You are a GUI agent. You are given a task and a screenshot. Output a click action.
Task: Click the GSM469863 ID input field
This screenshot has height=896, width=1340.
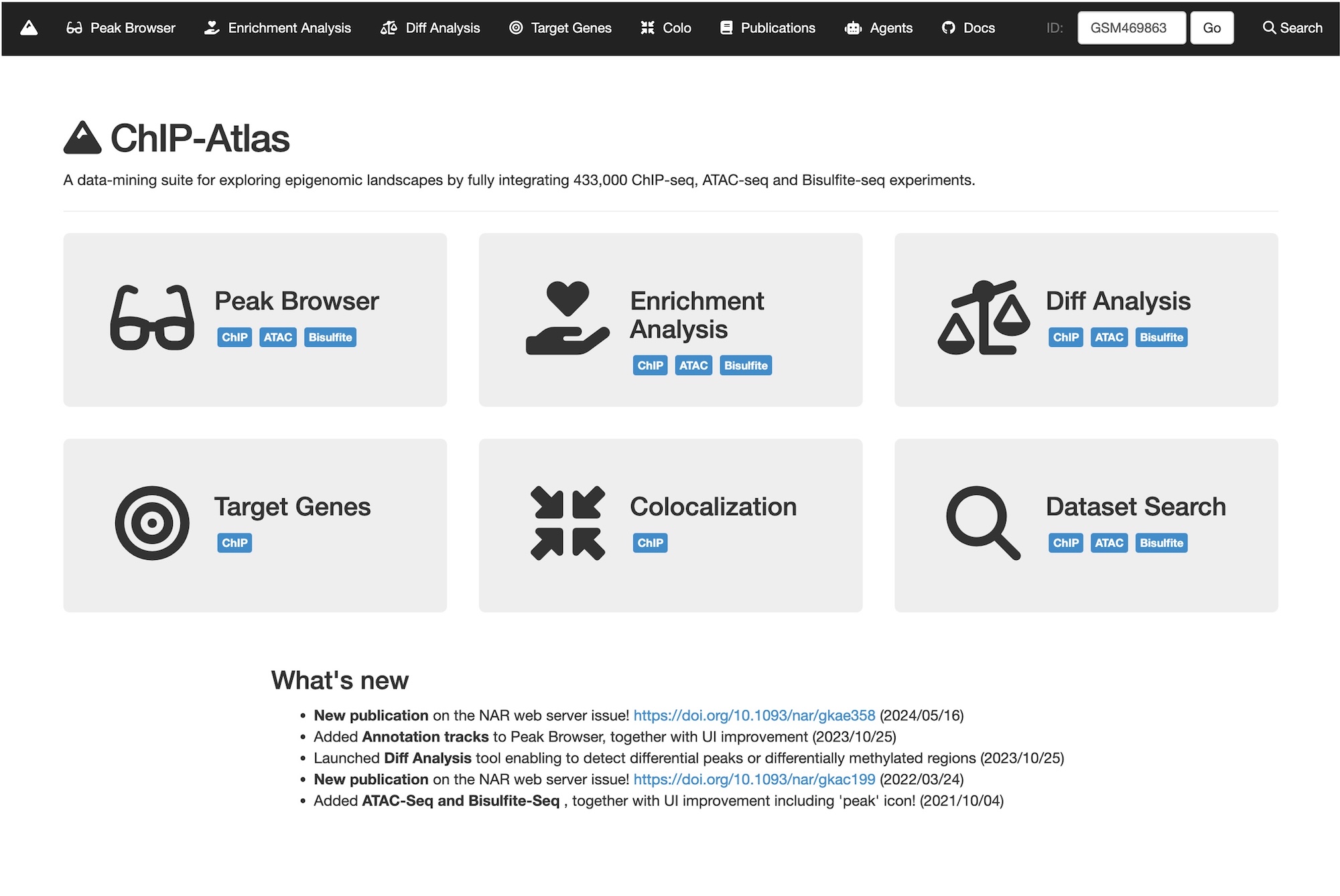(1131, 27)
